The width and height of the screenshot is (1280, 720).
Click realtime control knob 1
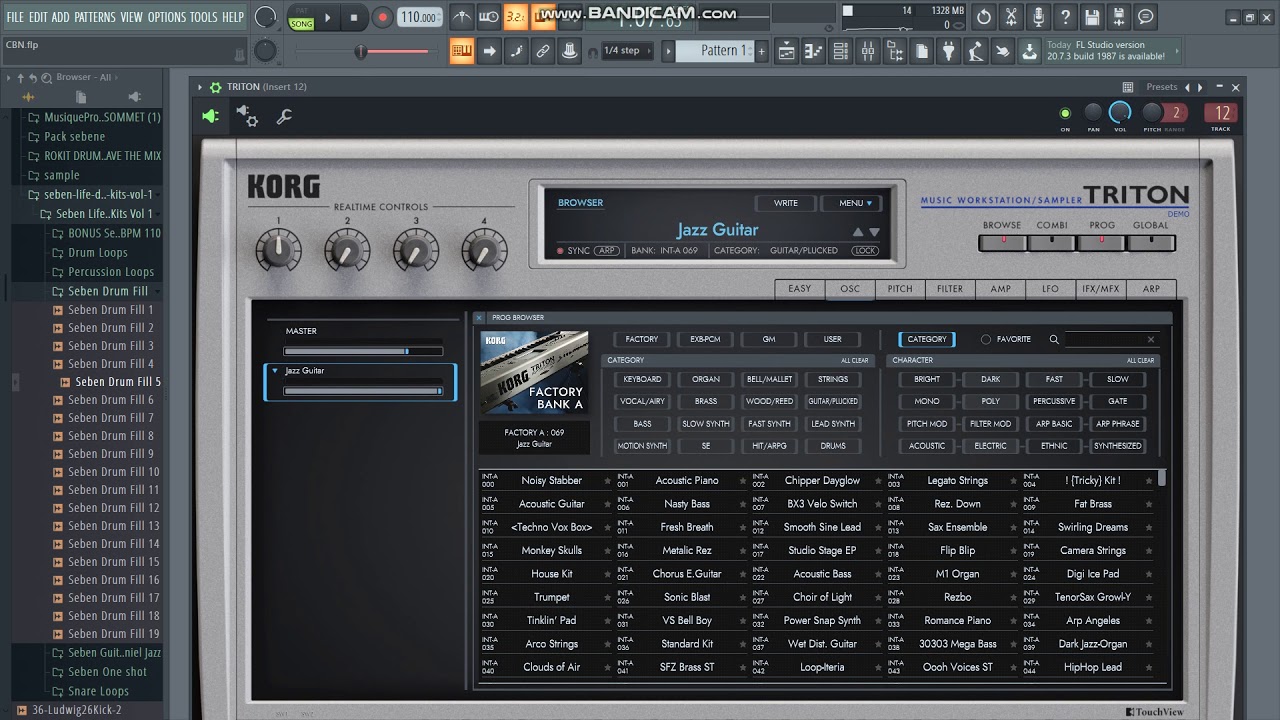pos(278,249)
